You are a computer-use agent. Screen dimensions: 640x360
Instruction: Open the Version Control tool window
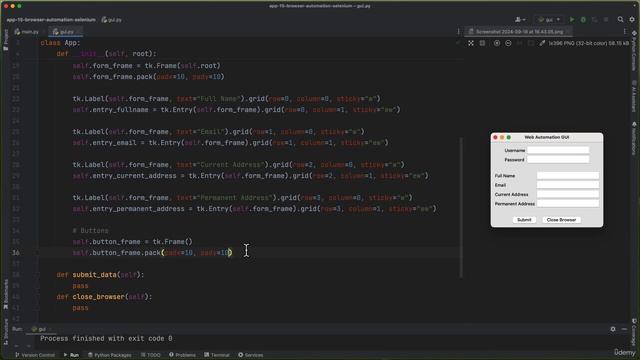35,355
